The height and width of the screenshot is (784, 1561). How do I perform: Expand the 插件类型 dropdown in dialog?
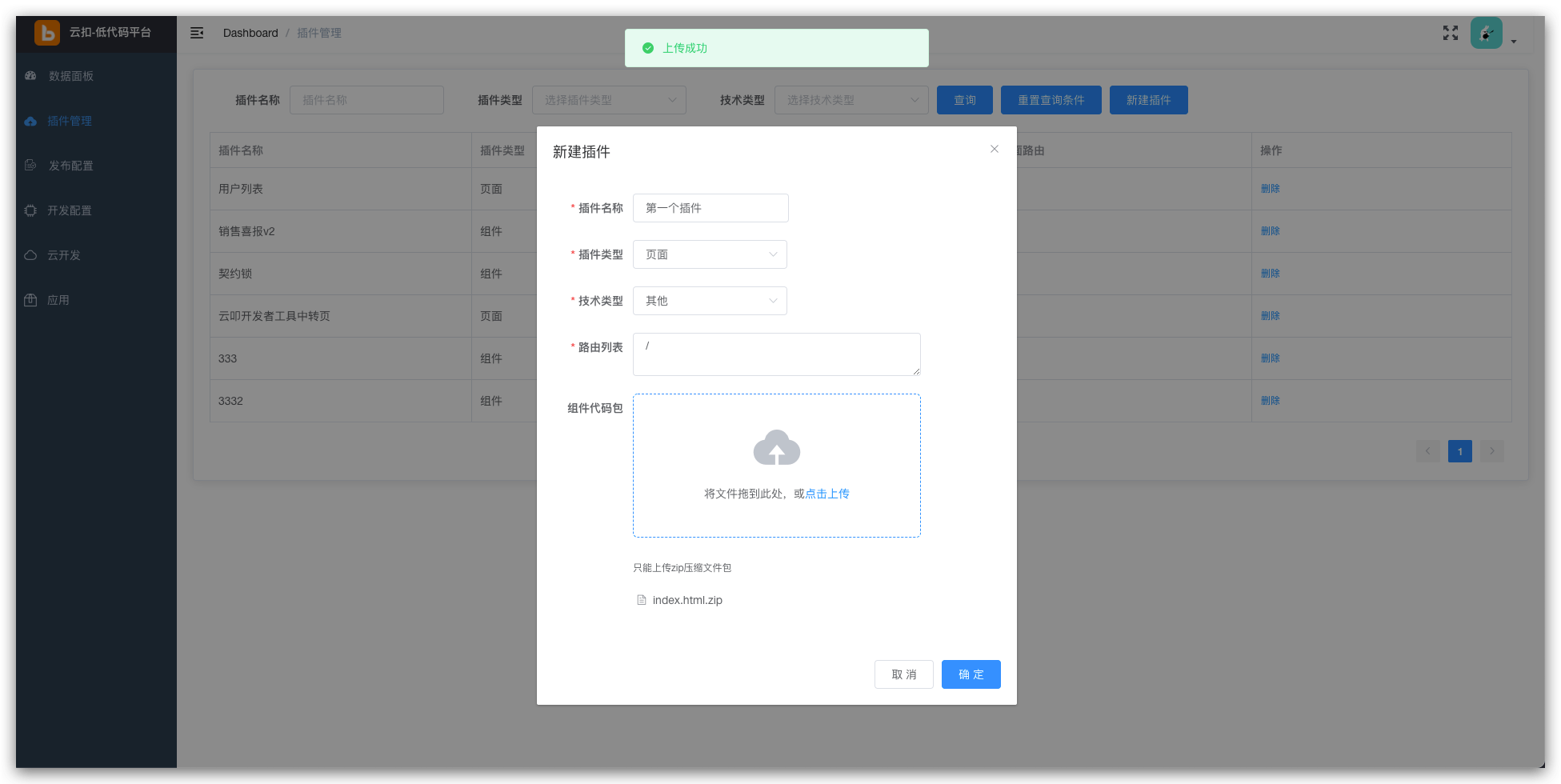[710, 254]
